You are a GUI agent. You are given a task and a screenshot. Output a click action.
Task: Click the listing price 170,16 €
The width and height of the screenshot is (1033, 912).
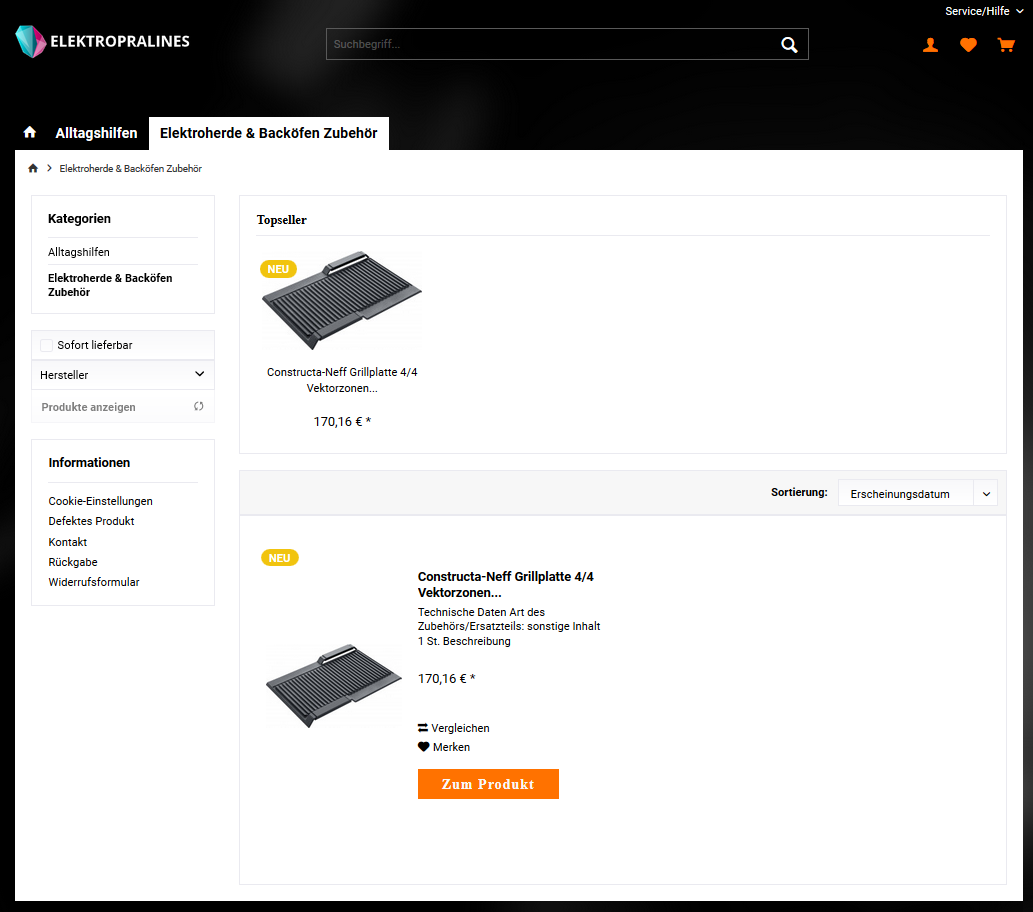click(x=447, y=679)
